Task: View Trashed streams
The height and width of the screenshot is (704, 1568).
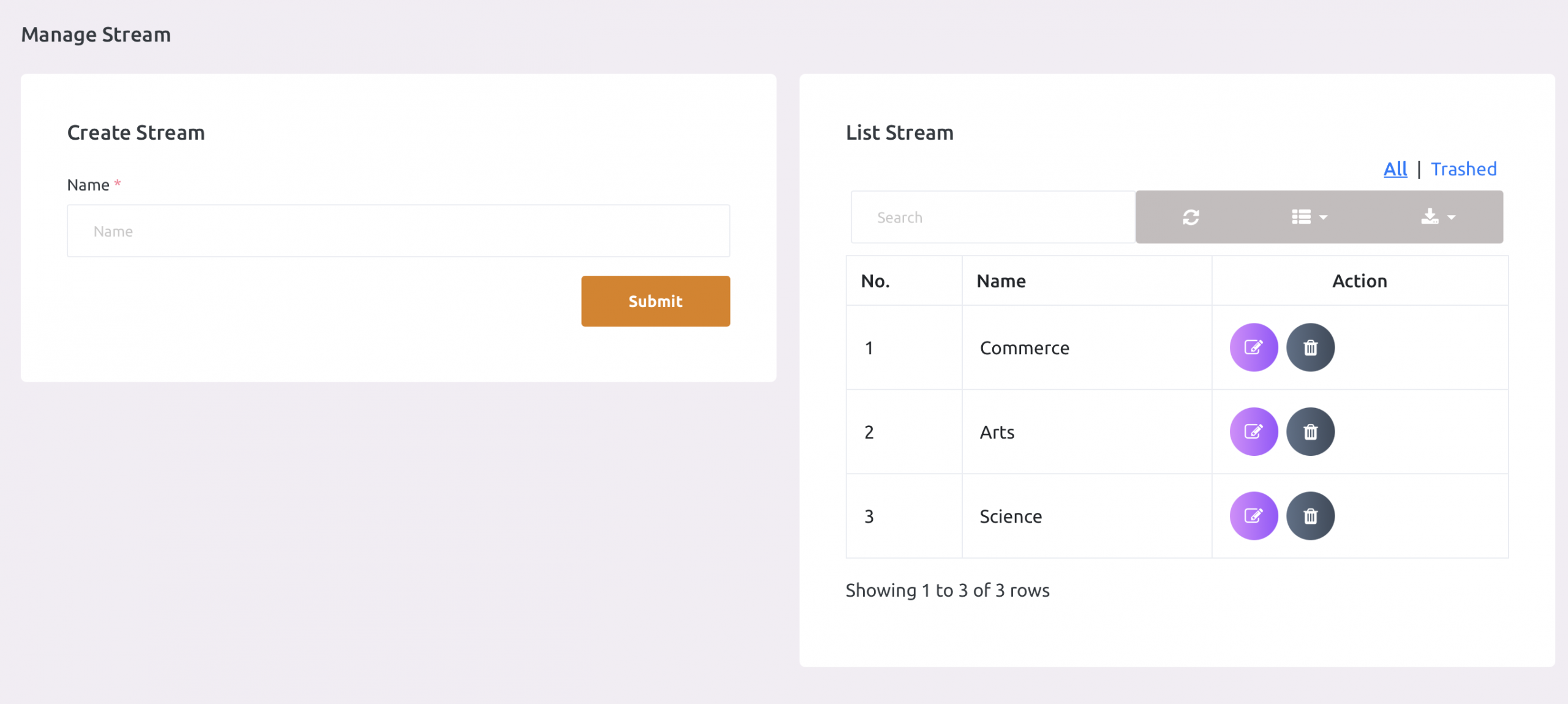Action: tap(1463, 169)
